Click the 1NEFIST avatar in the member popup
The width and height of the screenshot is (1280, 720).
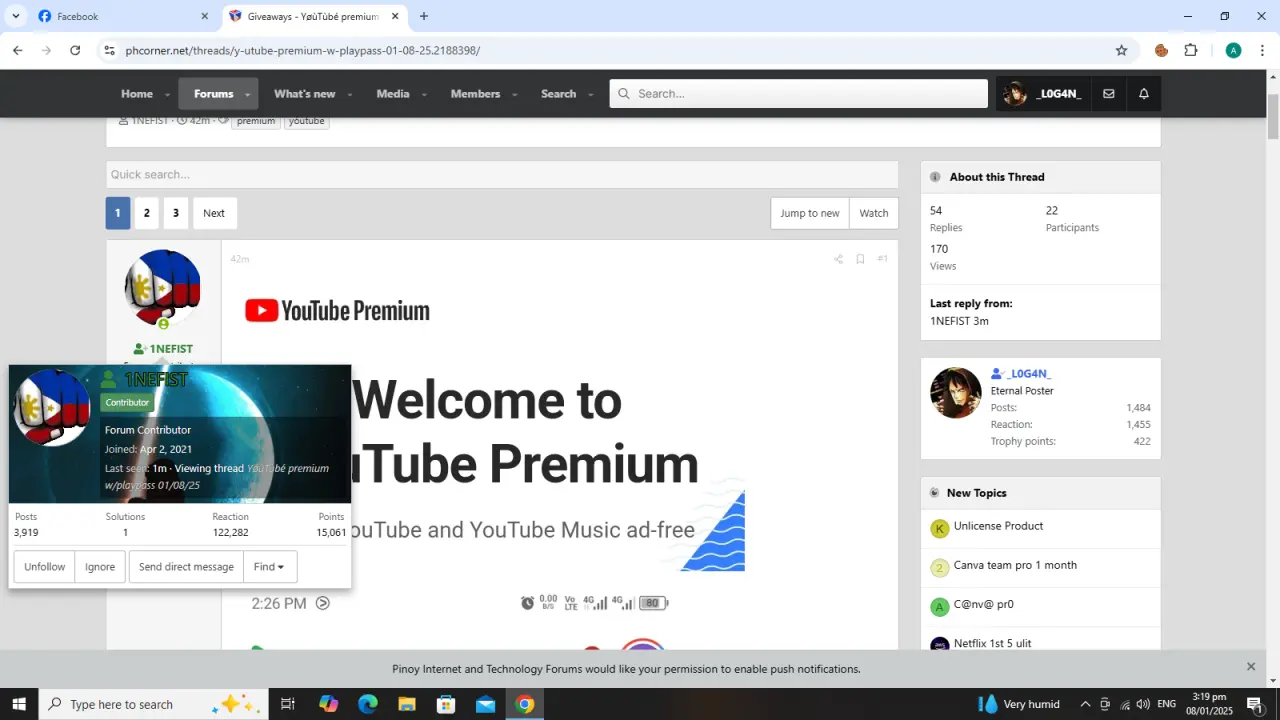(51, 408)
